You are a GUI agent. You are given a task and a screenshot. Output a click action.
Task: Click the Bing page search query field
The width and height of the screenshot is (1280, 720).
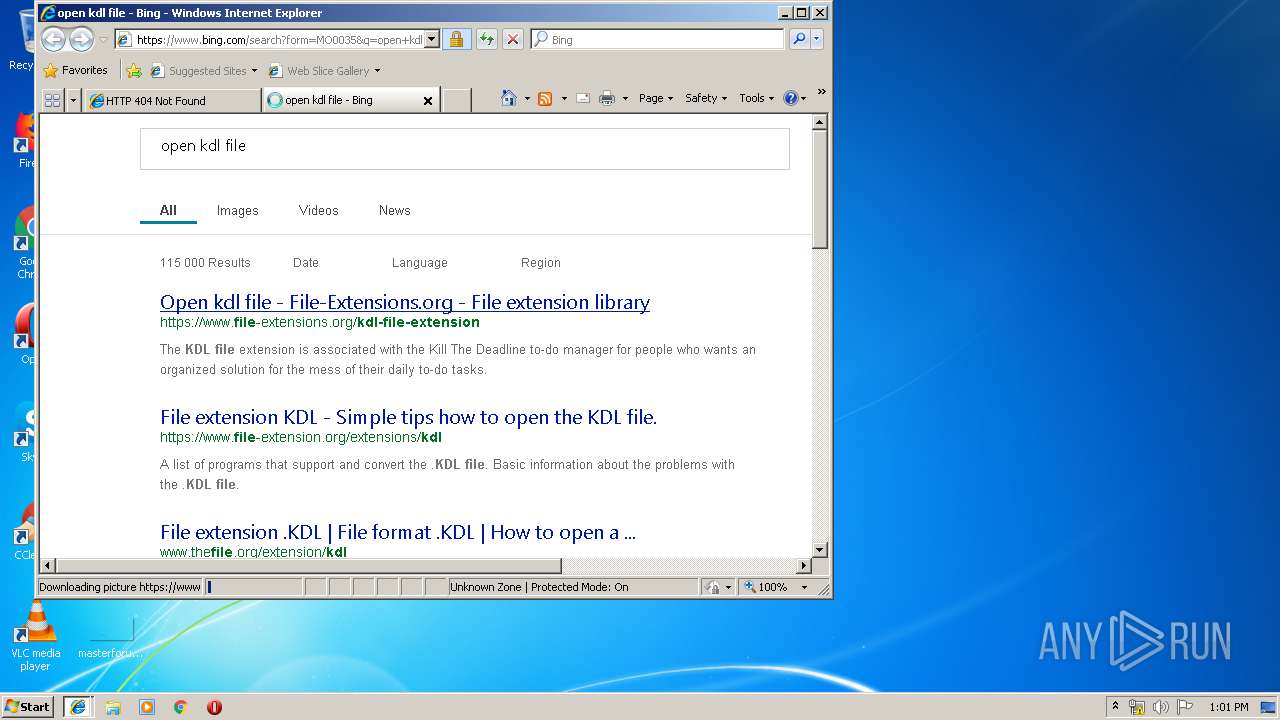point(465,148)
